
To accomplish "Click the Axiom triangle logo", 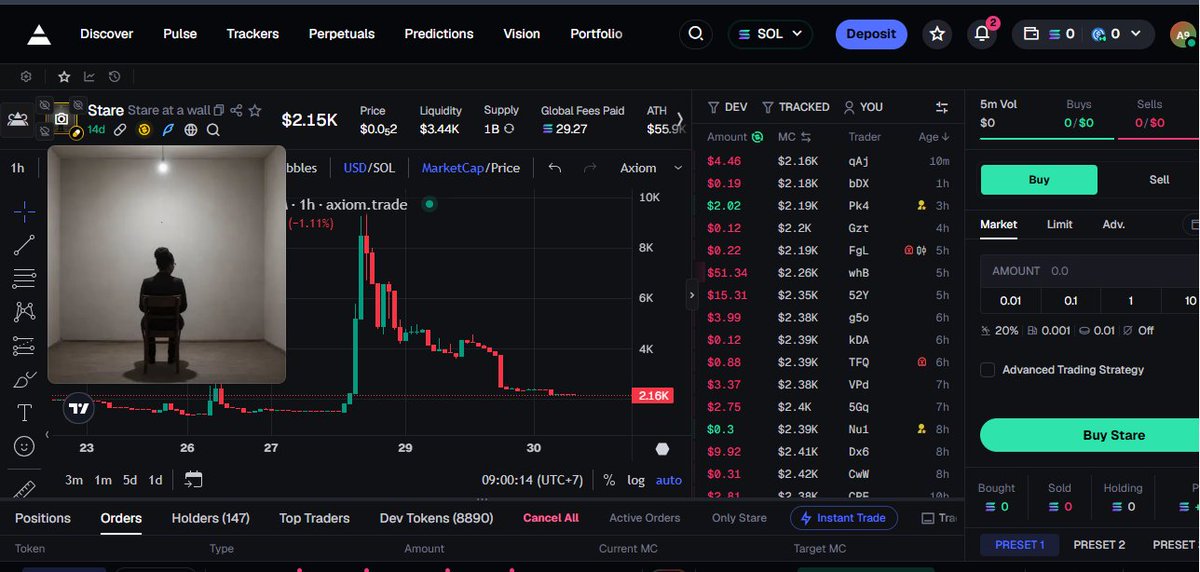I will (39, 35).
